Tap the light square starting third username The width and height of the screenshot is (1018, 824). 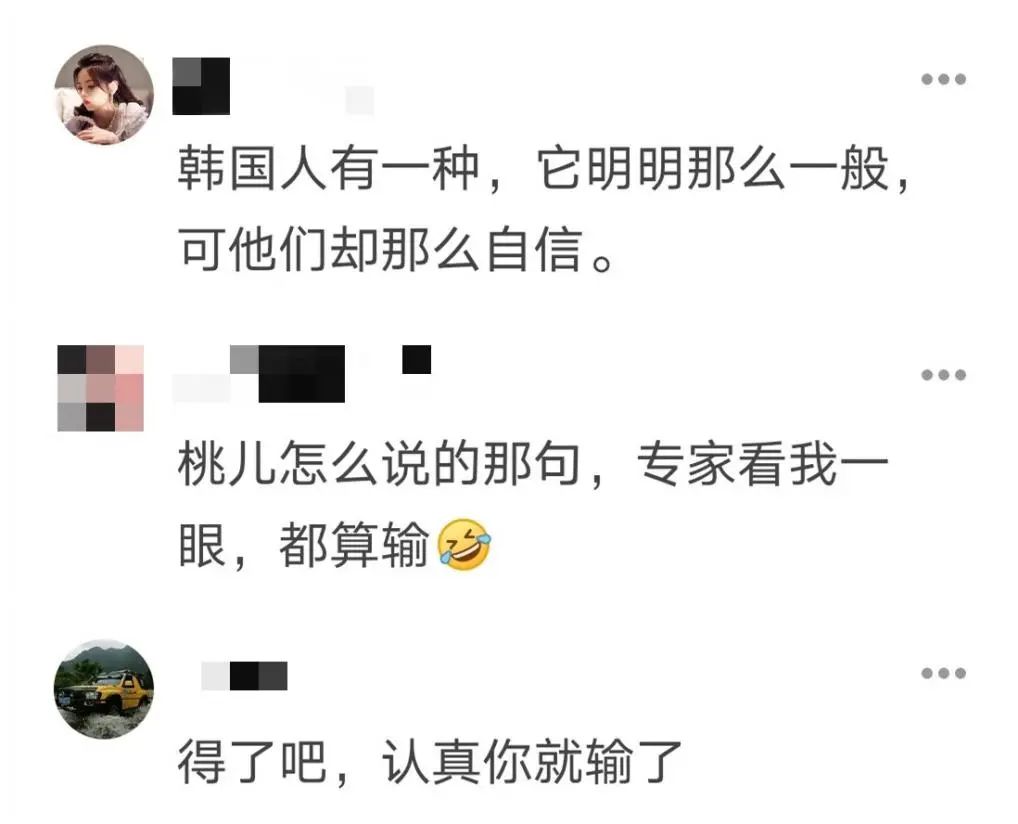point(216,676)
